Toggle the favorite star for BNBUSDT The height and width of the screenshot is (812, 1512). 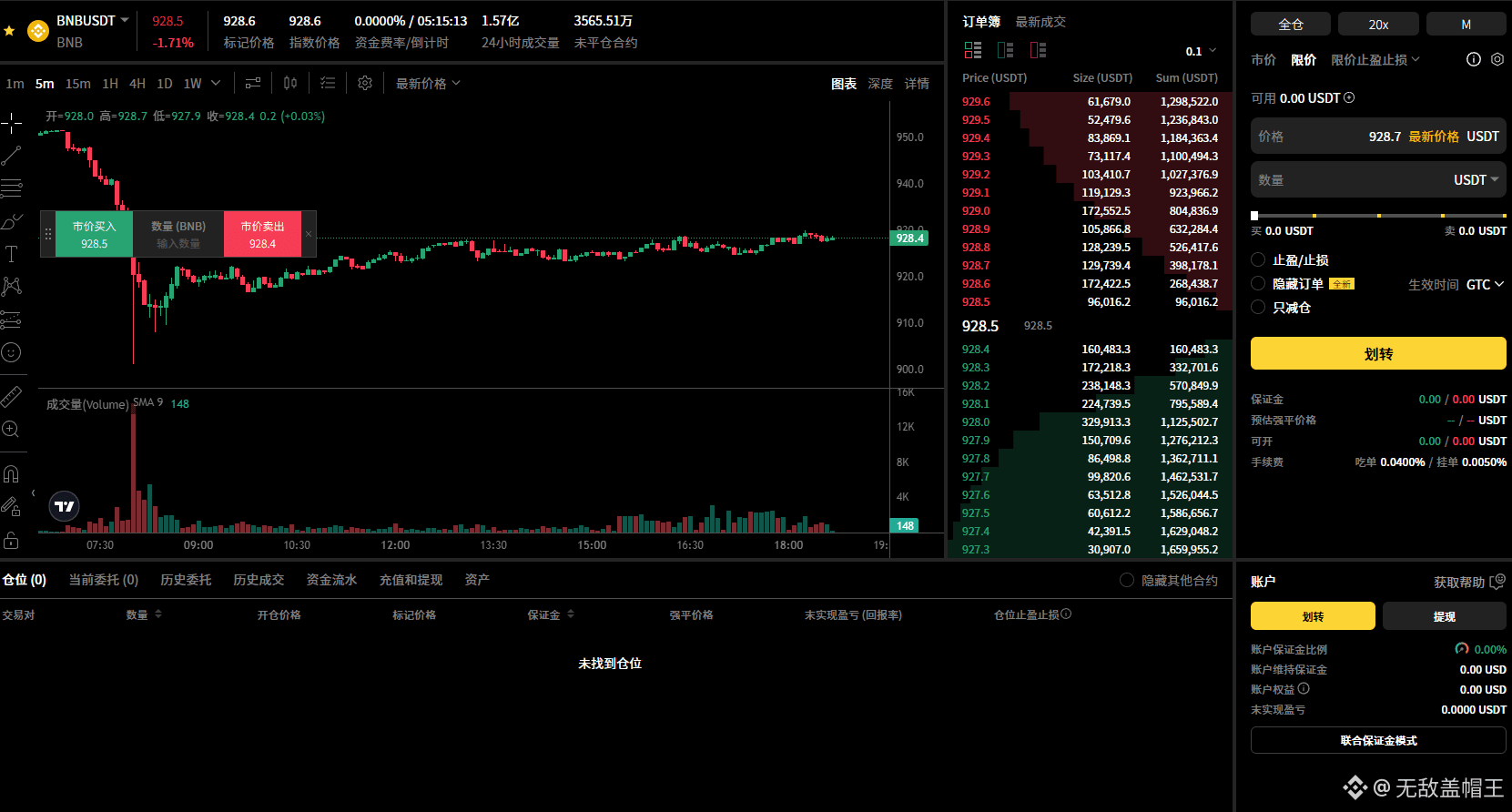point(9,31)
